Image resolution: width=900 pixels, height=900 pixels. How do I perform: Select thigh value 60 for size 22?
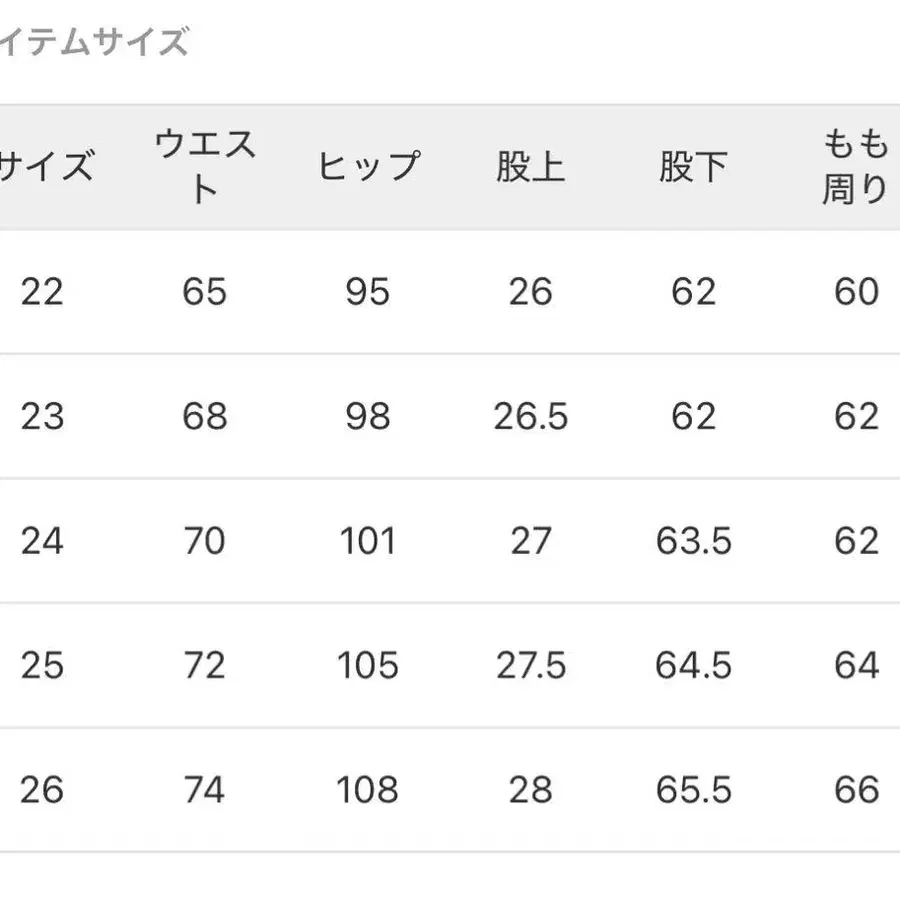tap(856, 292)
